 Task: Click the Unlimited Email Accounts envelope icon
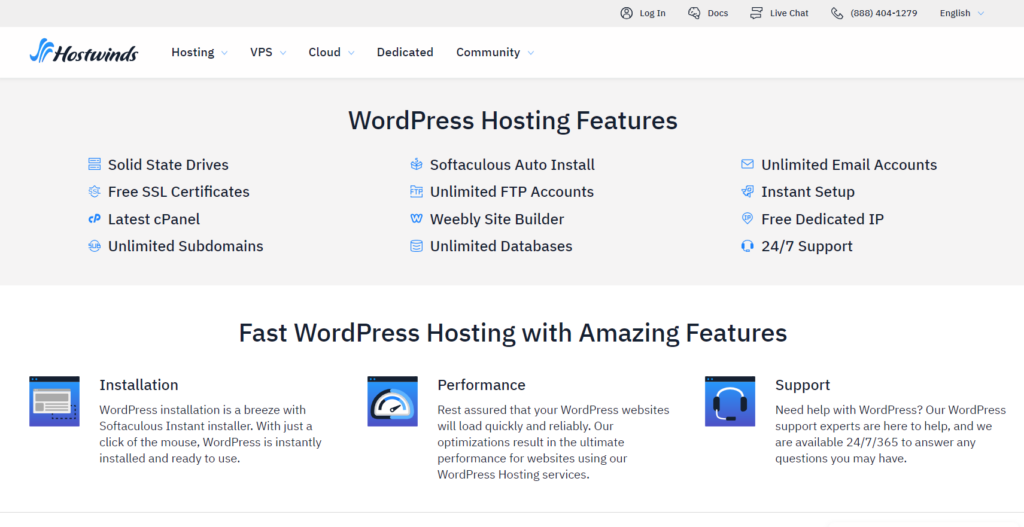point(747,164)
